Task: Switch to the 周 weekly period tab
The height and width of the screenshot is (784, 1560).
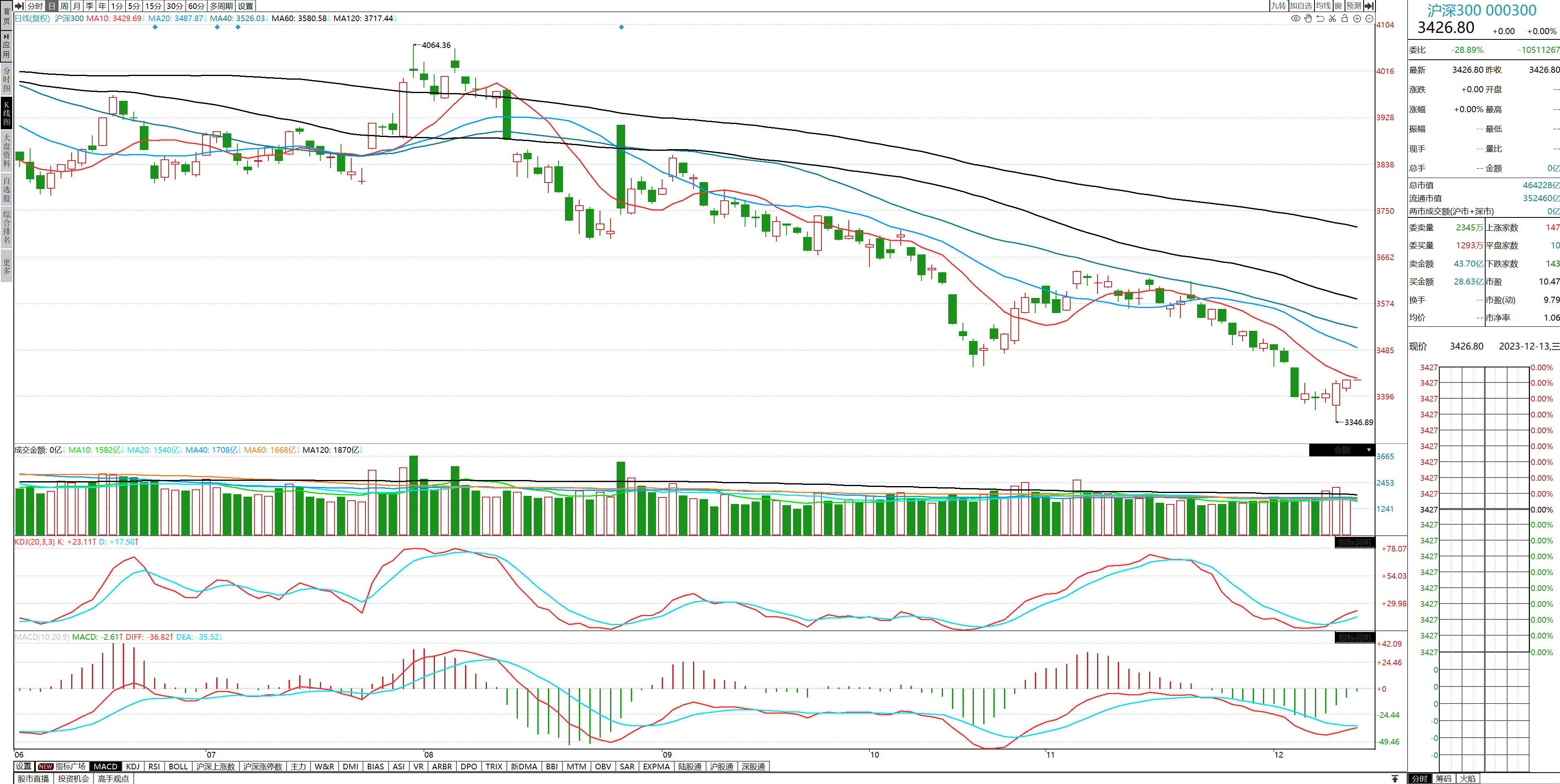Action: click(x=64, y=5)
